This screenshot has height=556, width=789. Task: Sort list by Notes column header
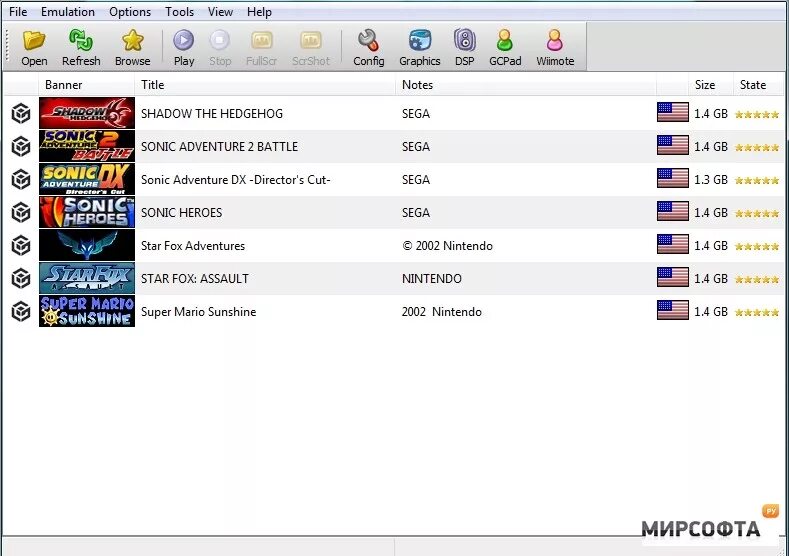point(526,85)
